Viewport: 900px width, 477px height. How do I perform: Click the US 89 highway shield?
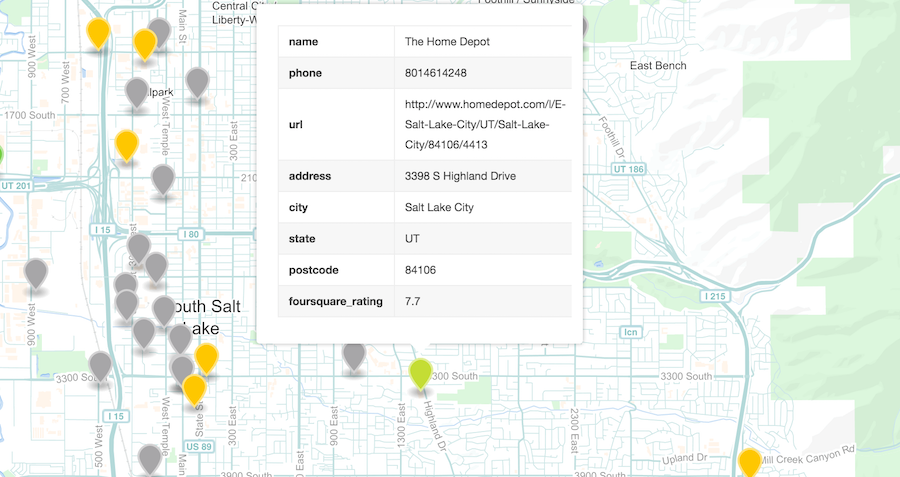click(x=199, y=447)
